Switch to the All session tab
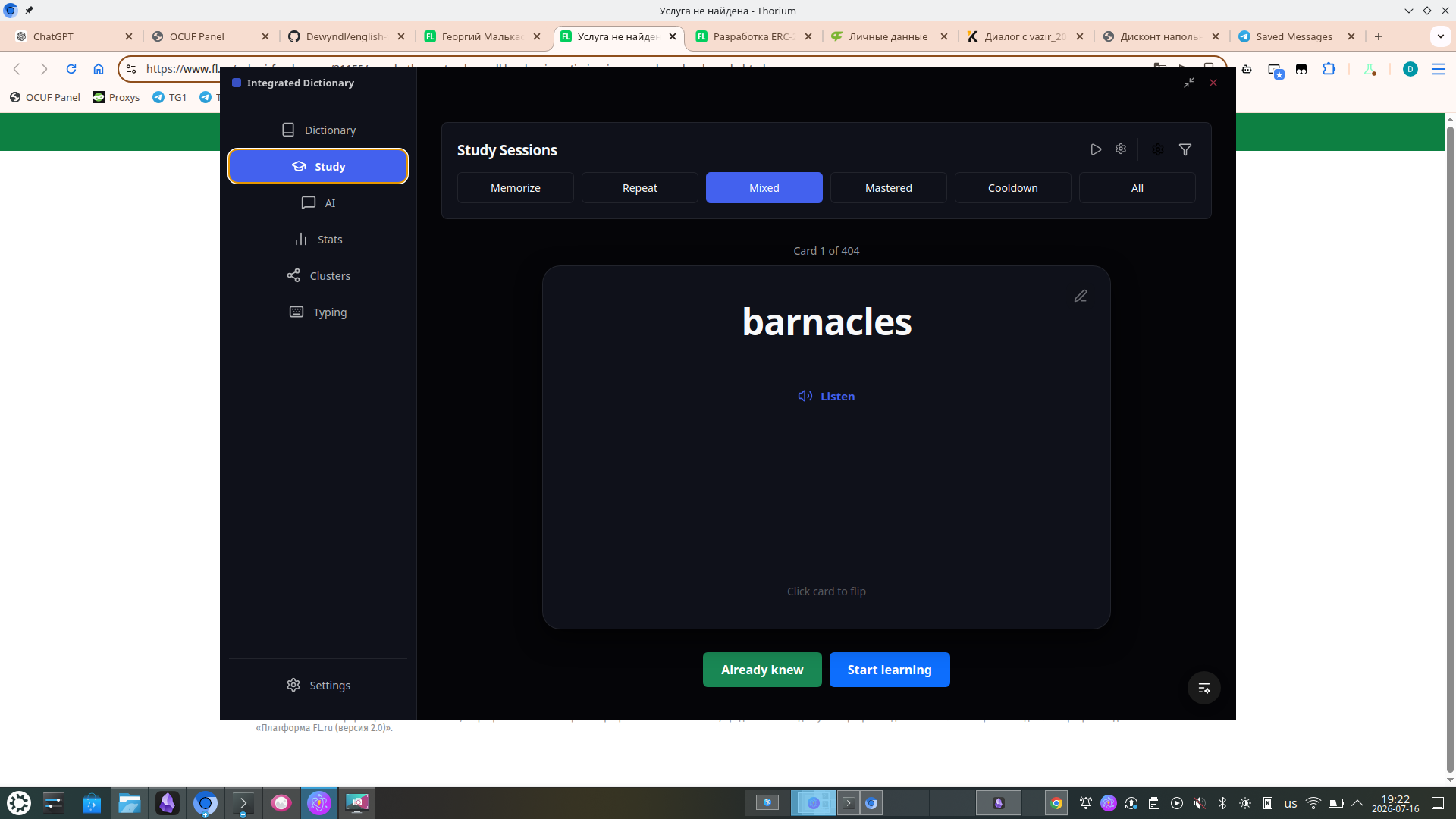 pyautogui.click(x=1137, y=187)
